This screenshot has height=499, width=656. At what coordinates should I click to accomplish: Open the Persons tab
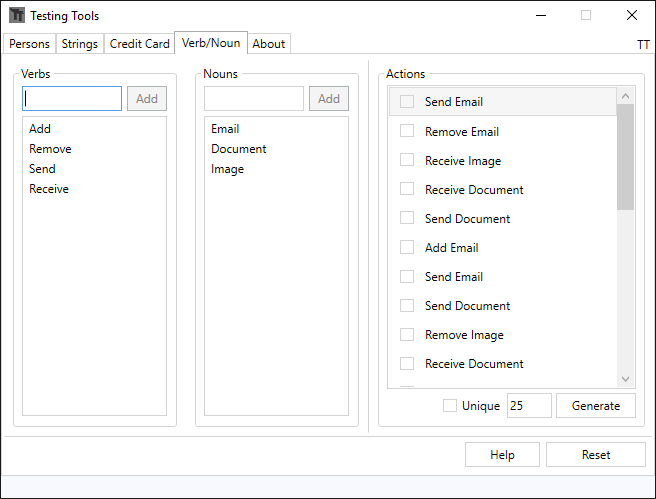[x=29, y=44]
